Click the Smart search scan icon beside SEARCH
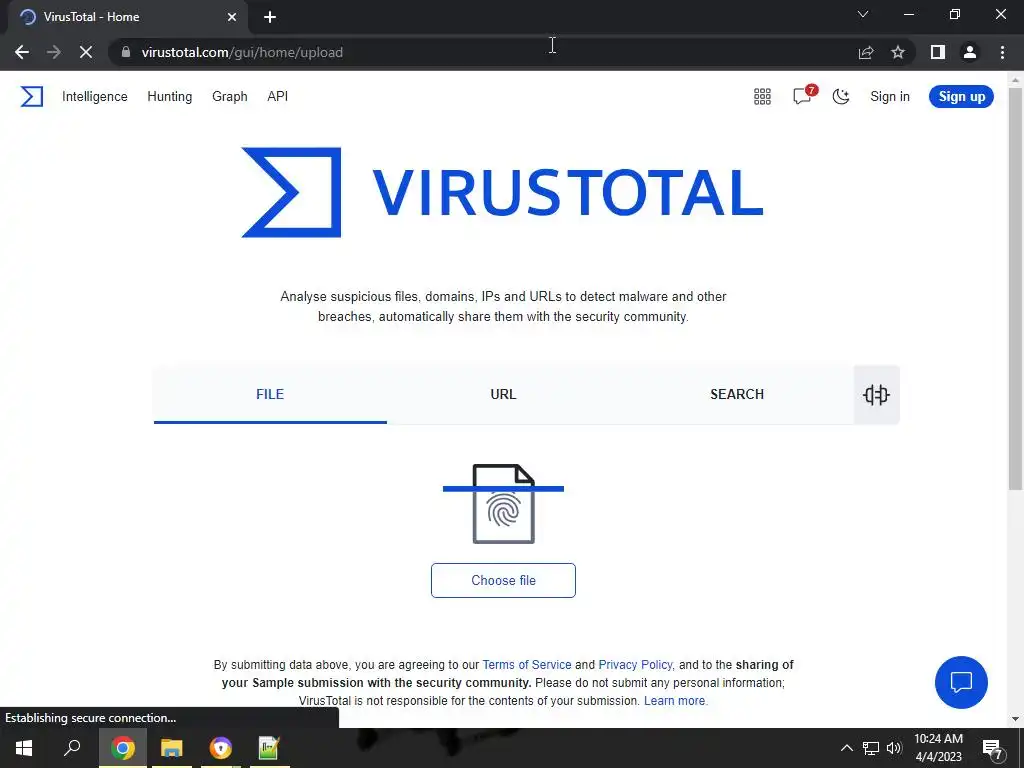Viewport: 1024px width, 768px height. pyautogui.click(x=876, y=394)
